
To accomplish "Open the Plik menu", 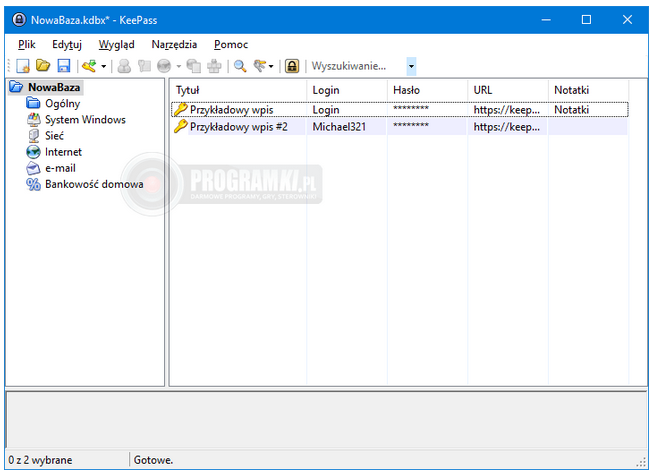I will (27, 44).
